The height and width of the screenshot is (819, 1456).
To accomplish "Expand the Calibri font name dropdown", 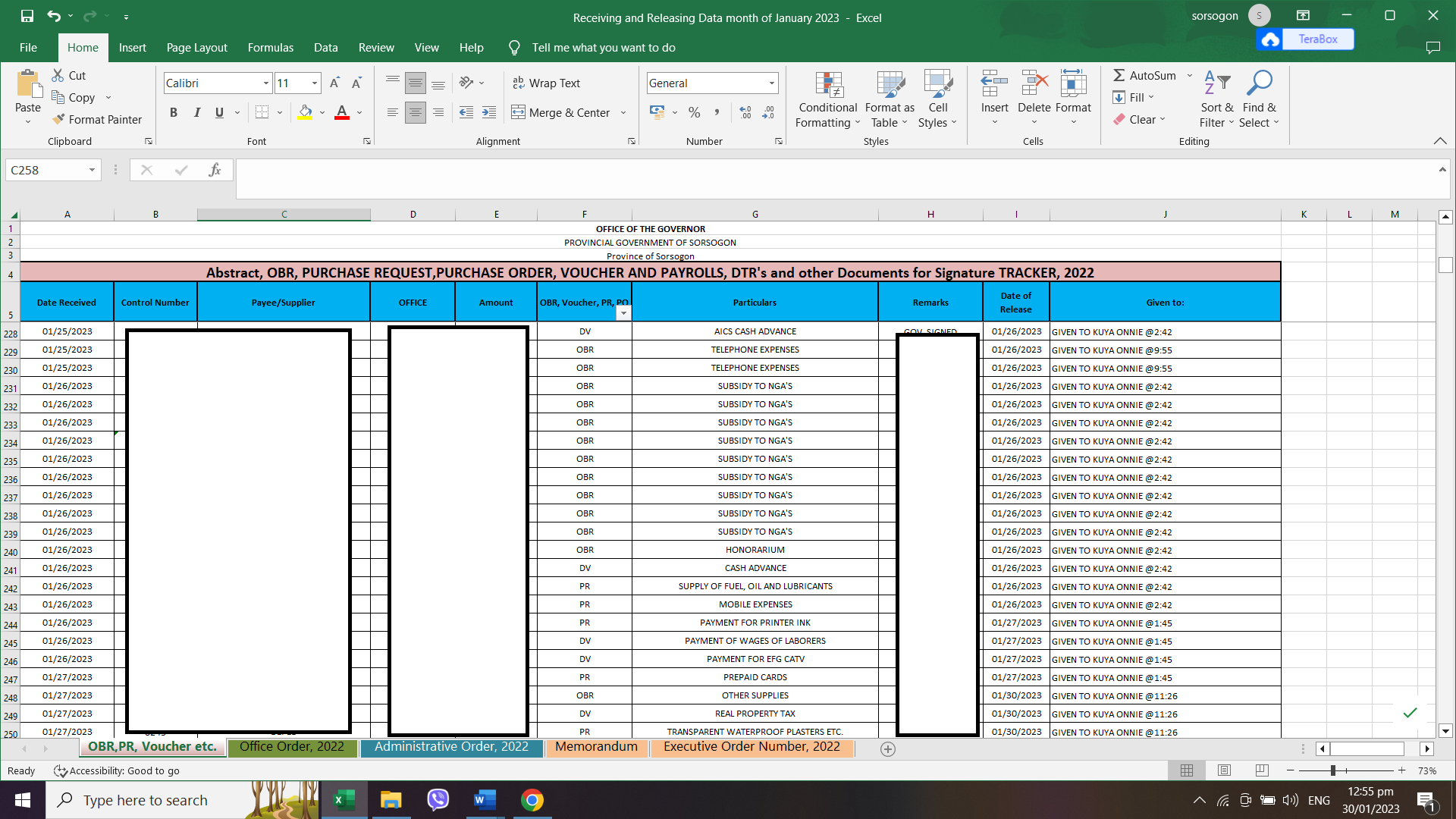I will 266,83.
